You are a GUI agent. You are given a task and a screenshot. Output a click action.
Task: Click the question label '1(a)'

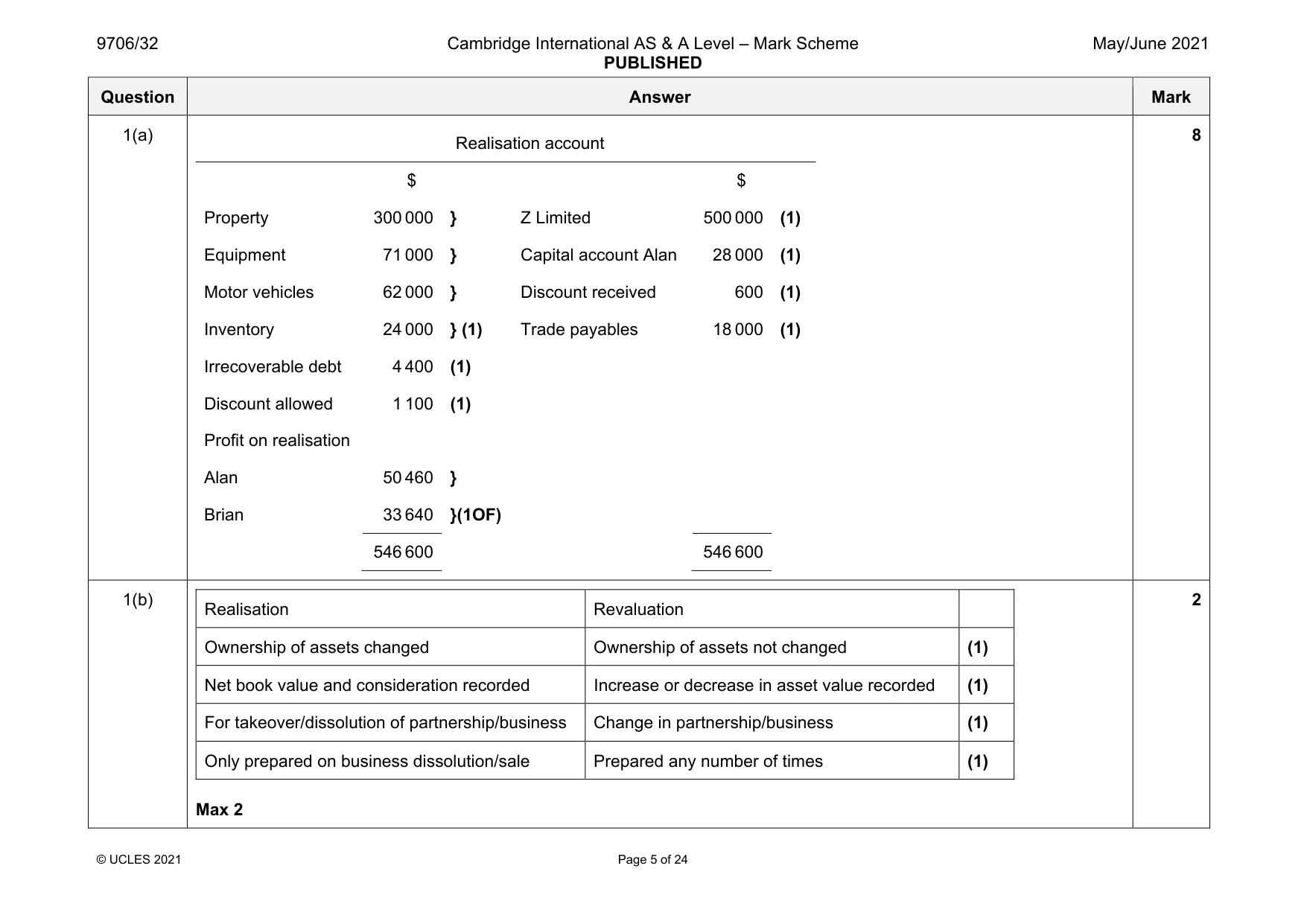(138, 136)
